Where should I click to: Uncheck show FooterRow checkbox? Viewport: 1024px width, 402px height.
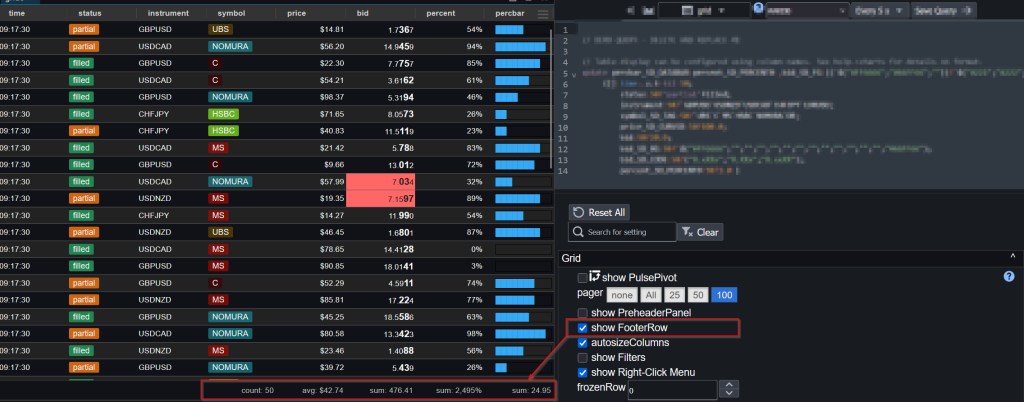[583, 327]
